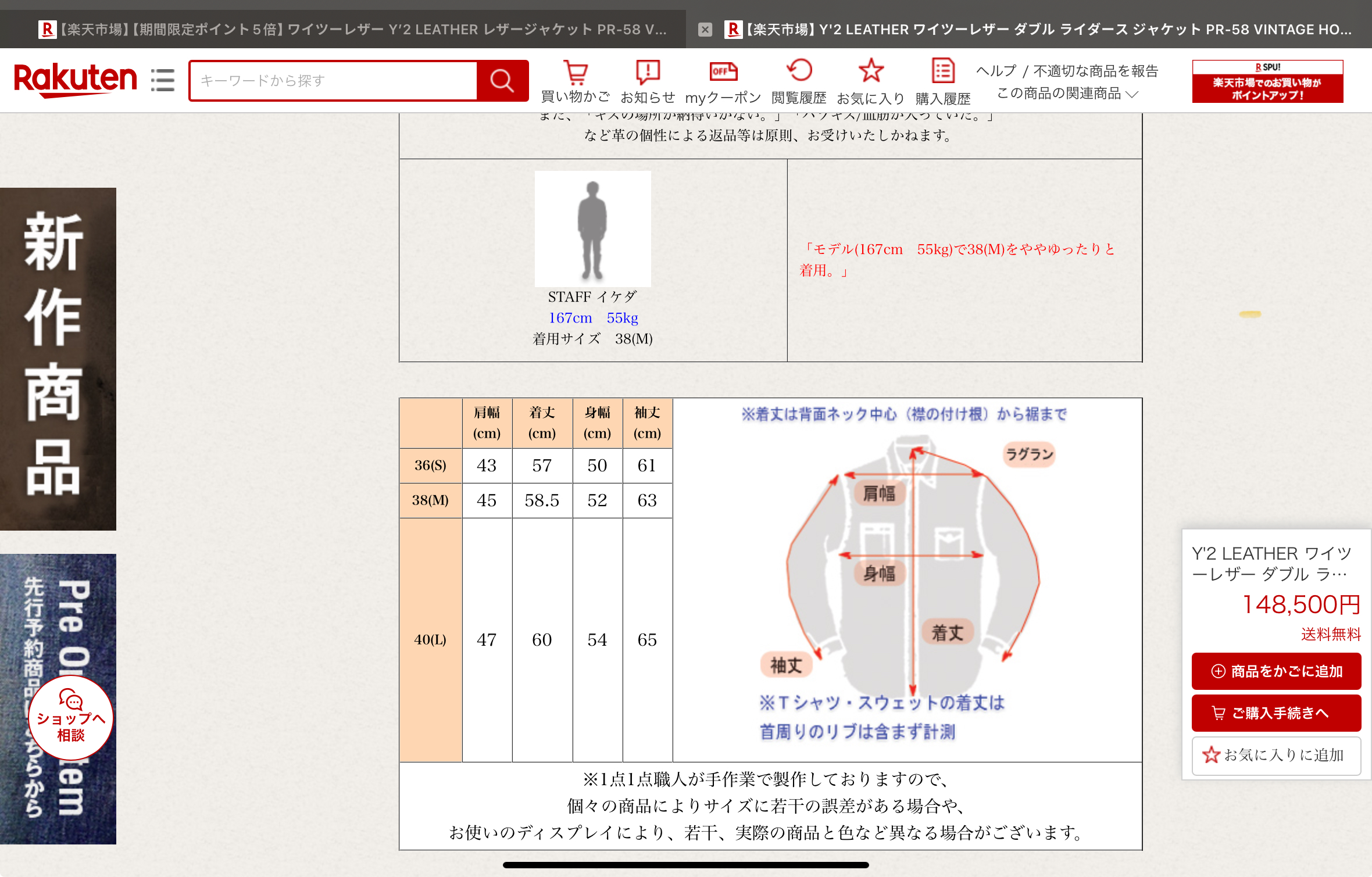
Task: Click the 送料無料 text
Action: (x=1331, y=634)
